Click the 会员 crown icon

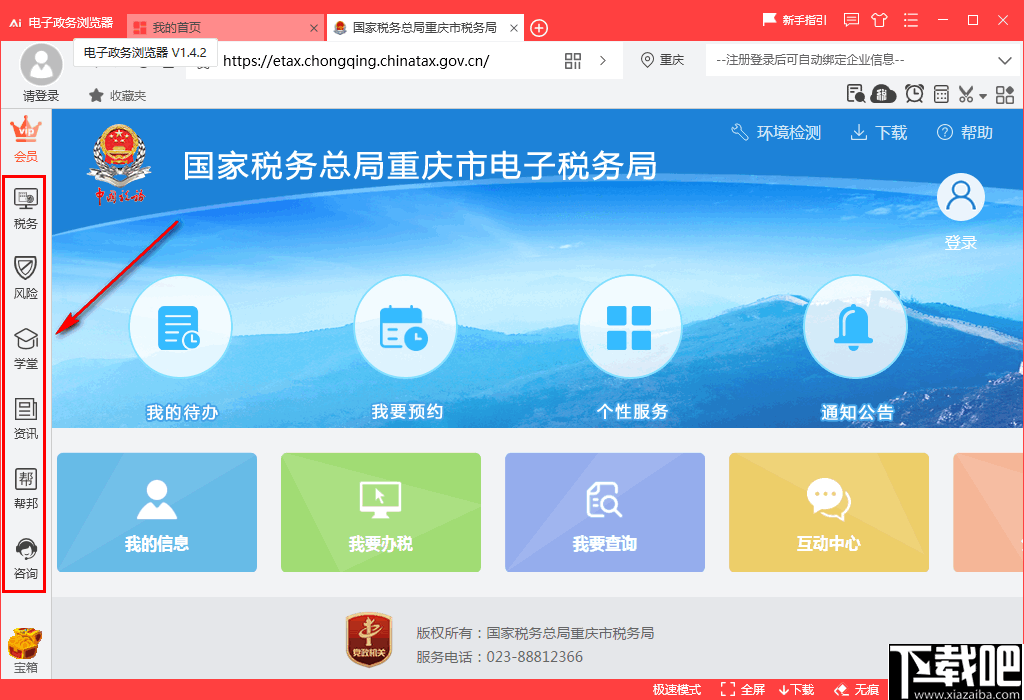pos(24,137)
